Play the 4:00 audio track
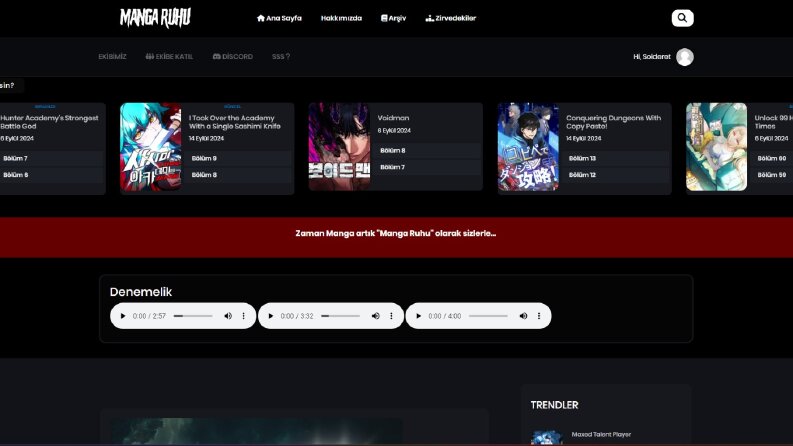 point(418,316)
